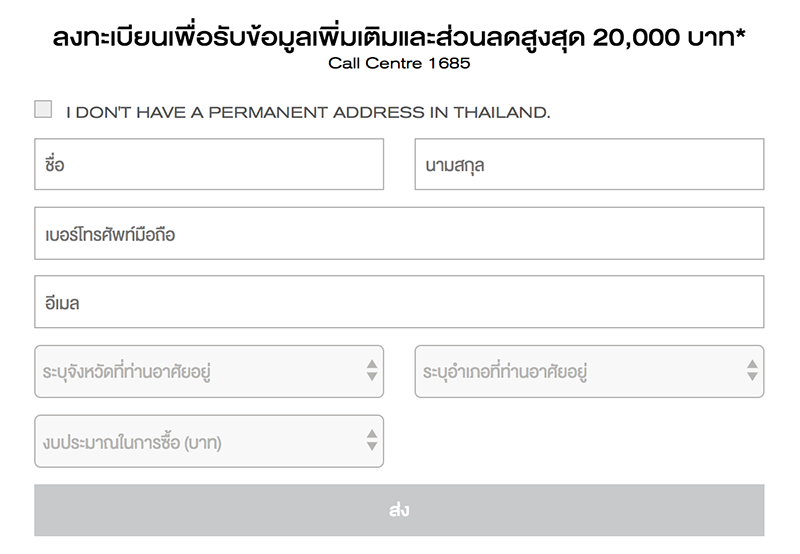Click into the นามสกุล (surname) field

coord(589,164)
